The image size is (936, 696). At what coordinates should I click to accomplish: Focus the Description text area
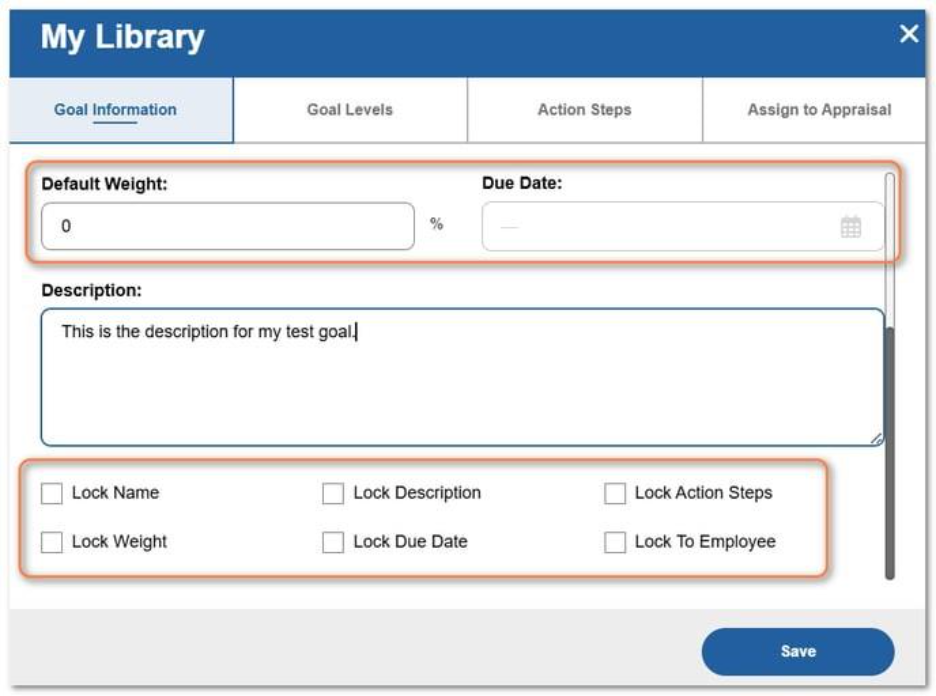pyautogui.click(x=463, y=377)
